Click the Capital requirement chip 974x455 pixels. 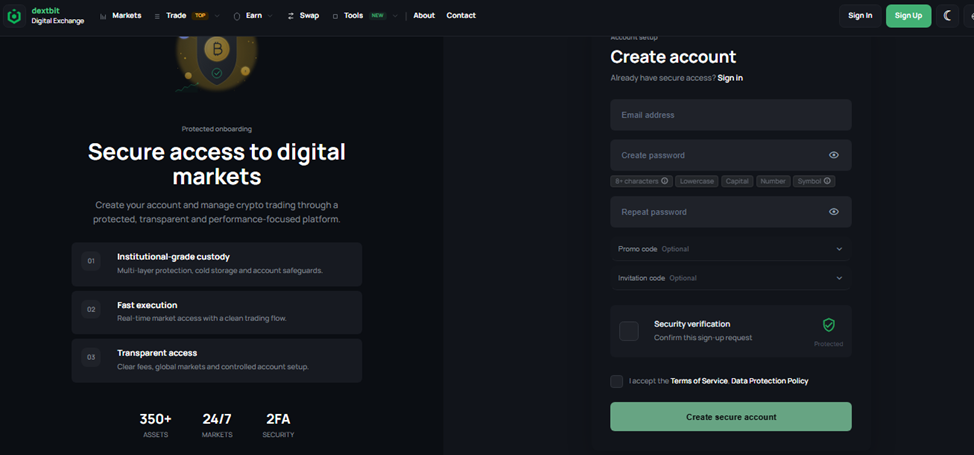click(x=737, y=182)
